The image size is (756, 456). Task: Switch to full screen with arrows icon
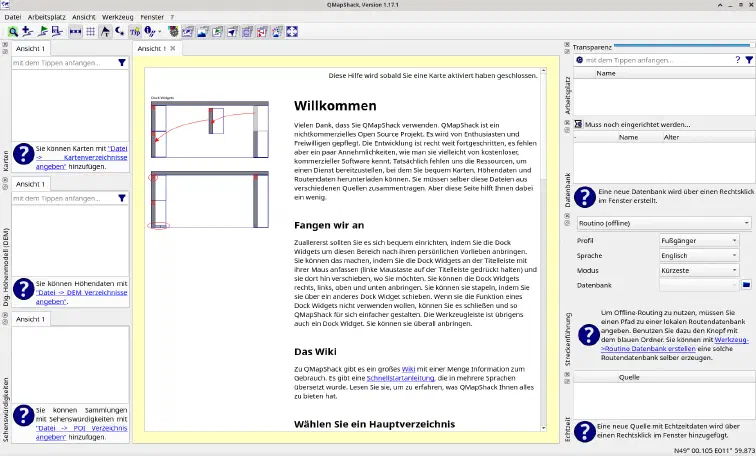[x=292, y=32]
